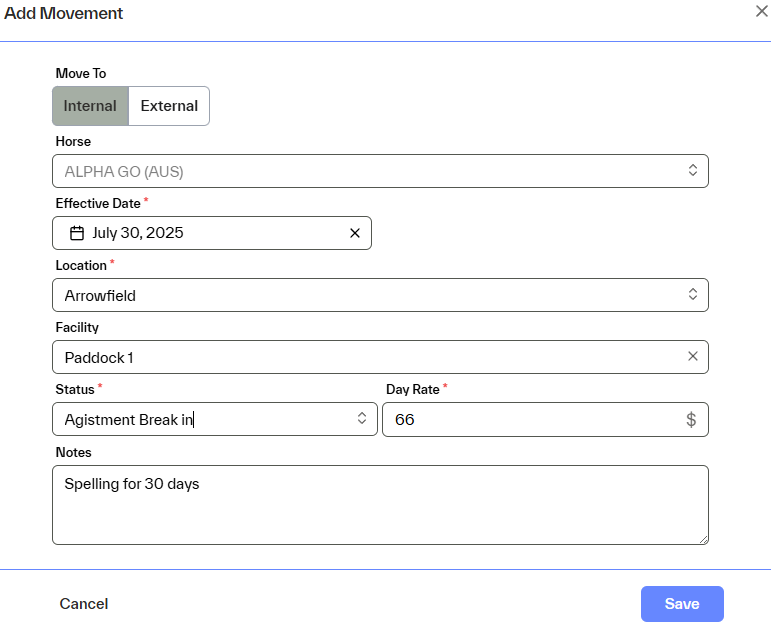
Task: Click the July 30, 2025 date text
Action: tap(138, 233)
